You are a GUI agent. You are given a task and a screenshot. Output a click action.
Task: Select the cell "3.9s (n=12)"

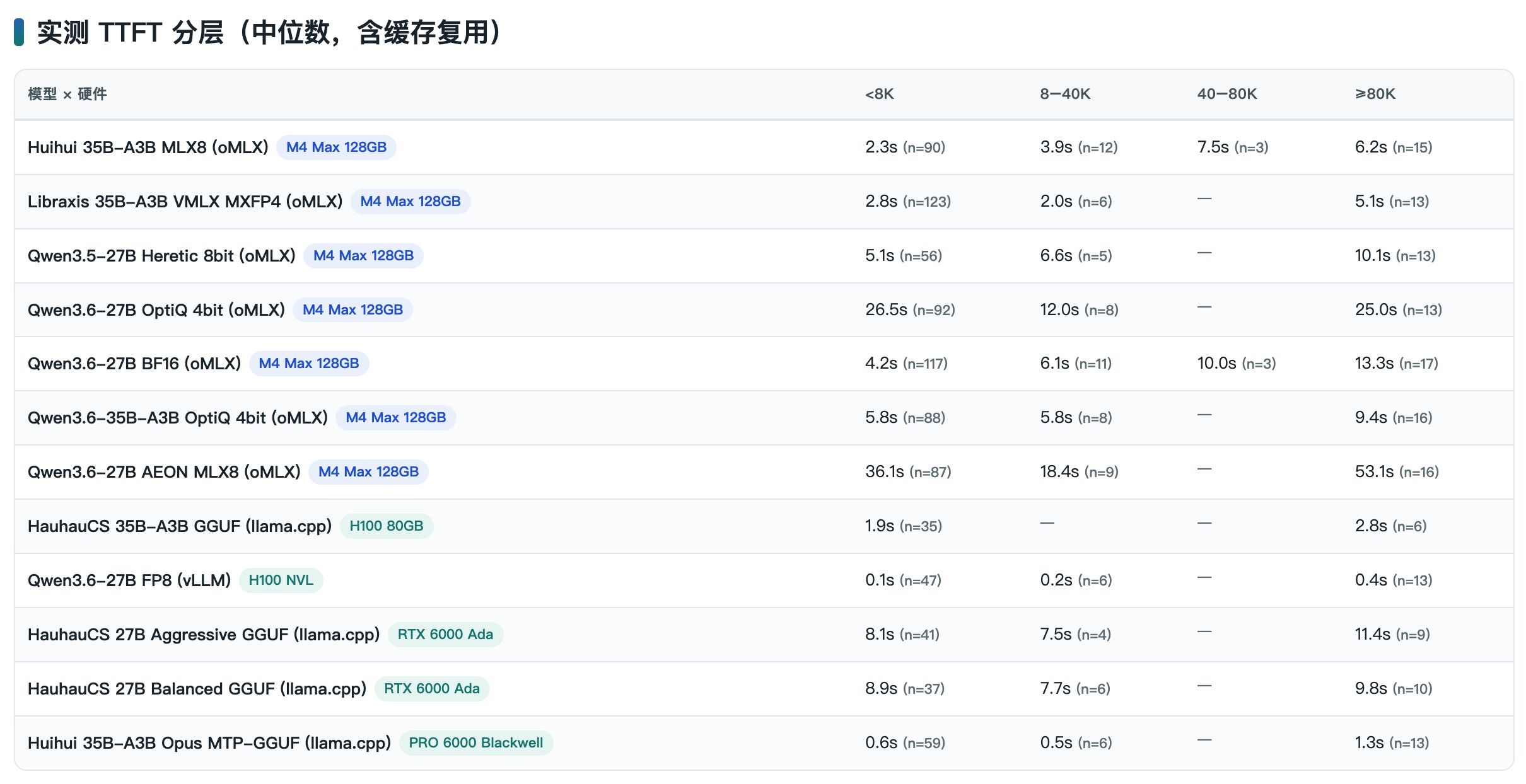coord(1079,147)
